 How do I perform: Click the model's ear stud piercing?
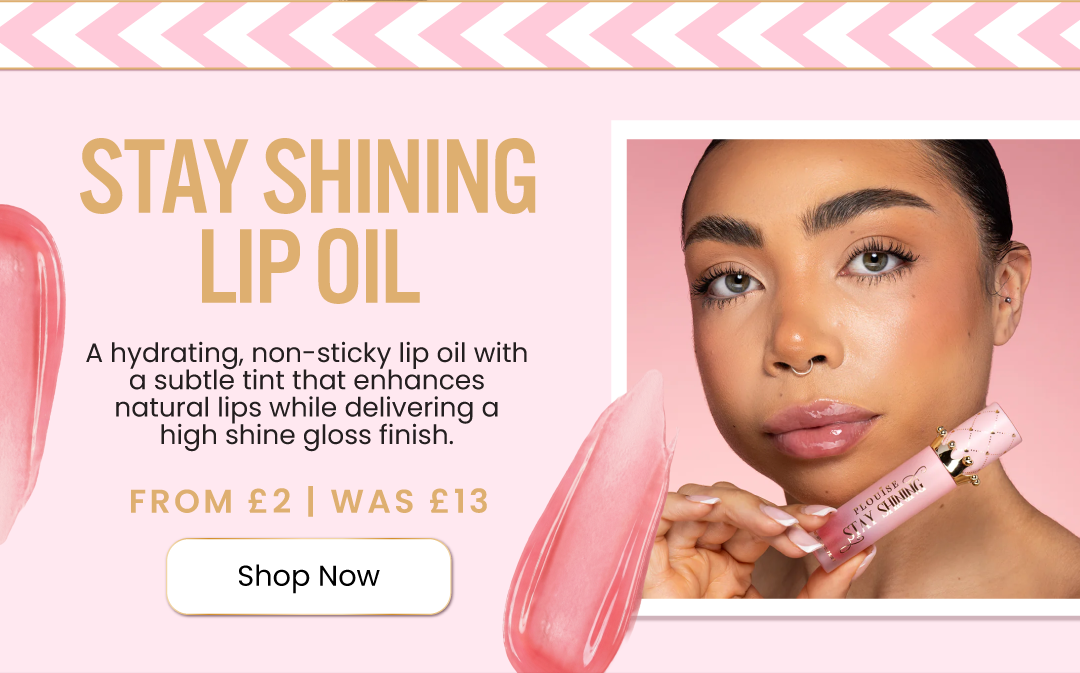[1007, 300]
